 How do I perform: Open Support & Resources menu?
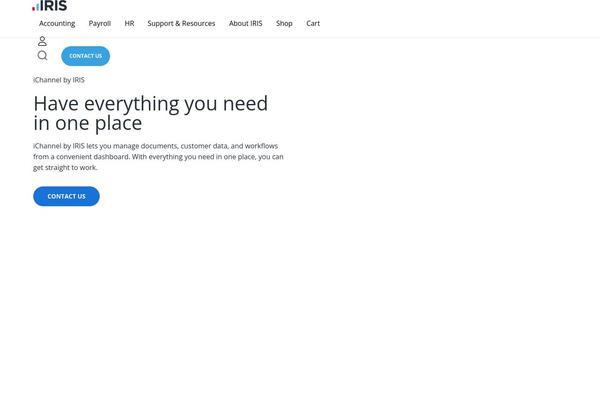click(181, 23)
